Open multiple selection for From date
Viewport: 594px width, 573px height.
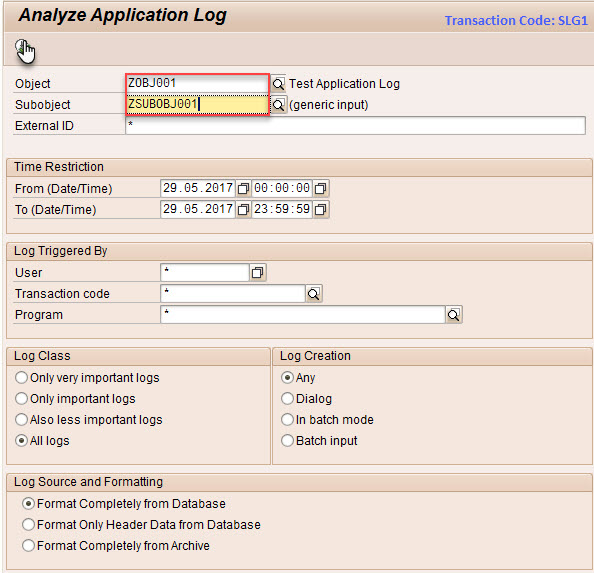[243, 188]
